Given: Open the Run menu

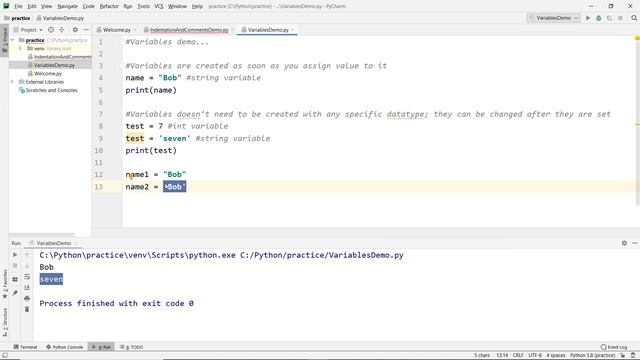Looking at the screenshot, I should pos(128,6).
